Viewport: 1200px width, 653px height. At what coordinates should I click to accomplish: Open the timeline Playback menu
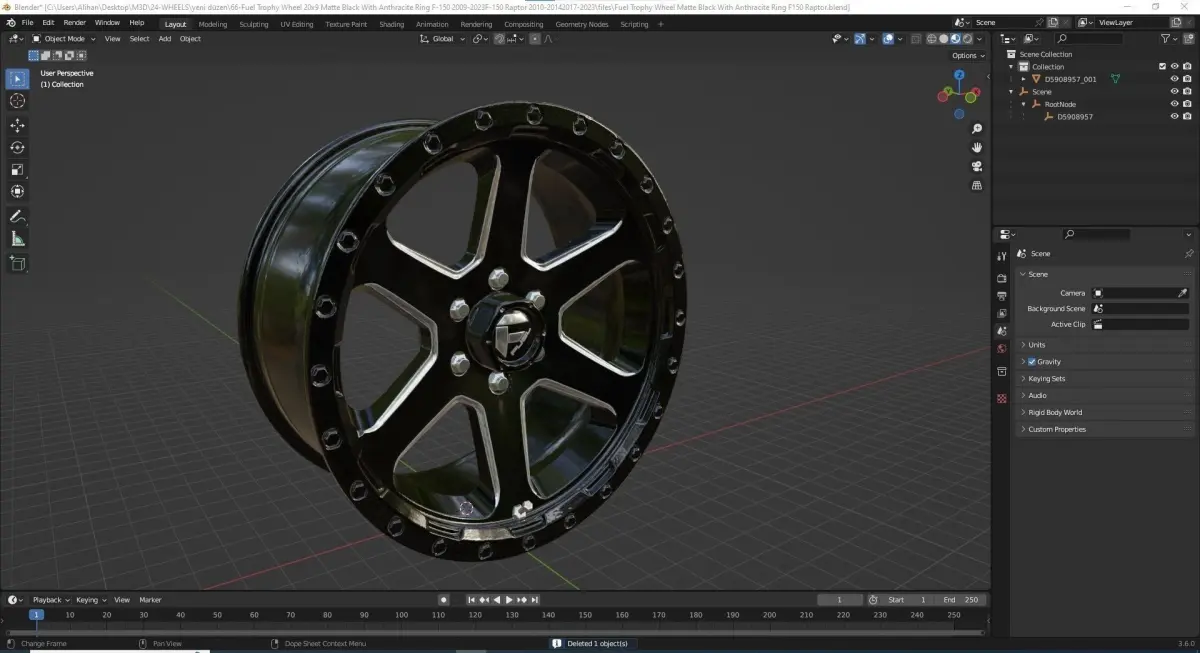click(x=50, y=600)
